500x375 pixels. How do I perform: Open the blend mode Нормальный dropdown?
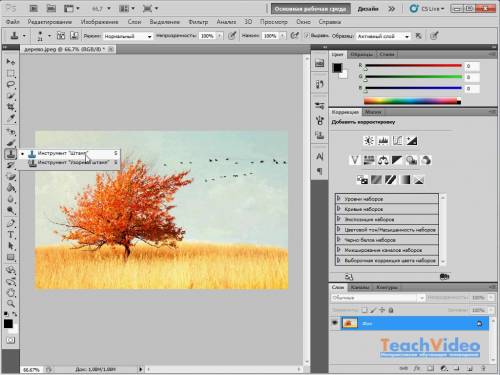[128, 36]
